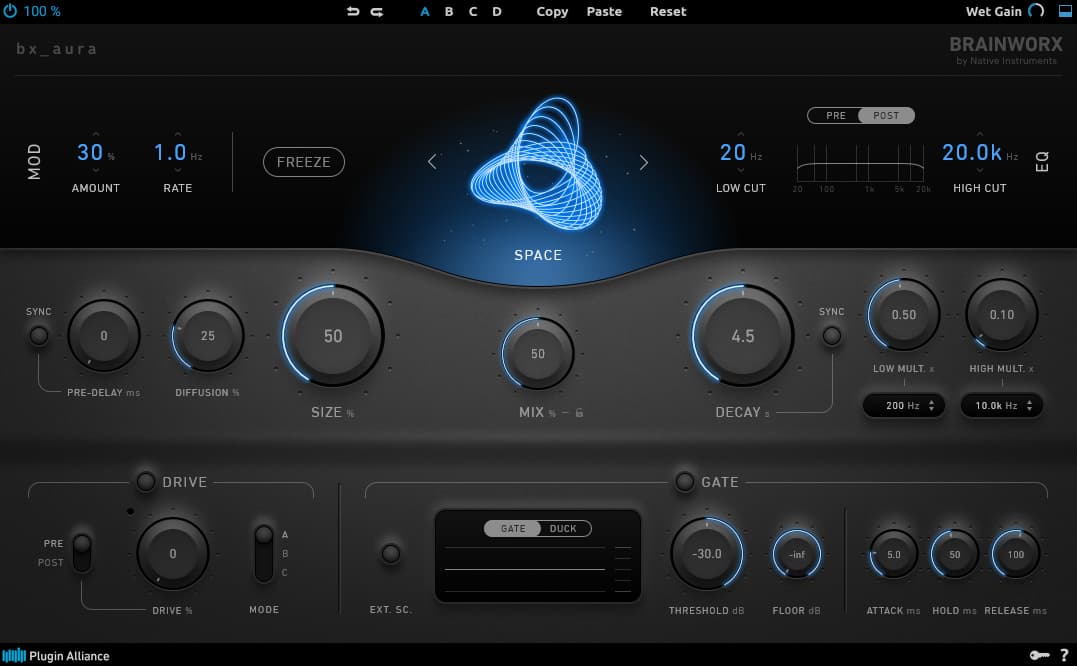Select previous reverb type with left chevron

tap(432, 162)
